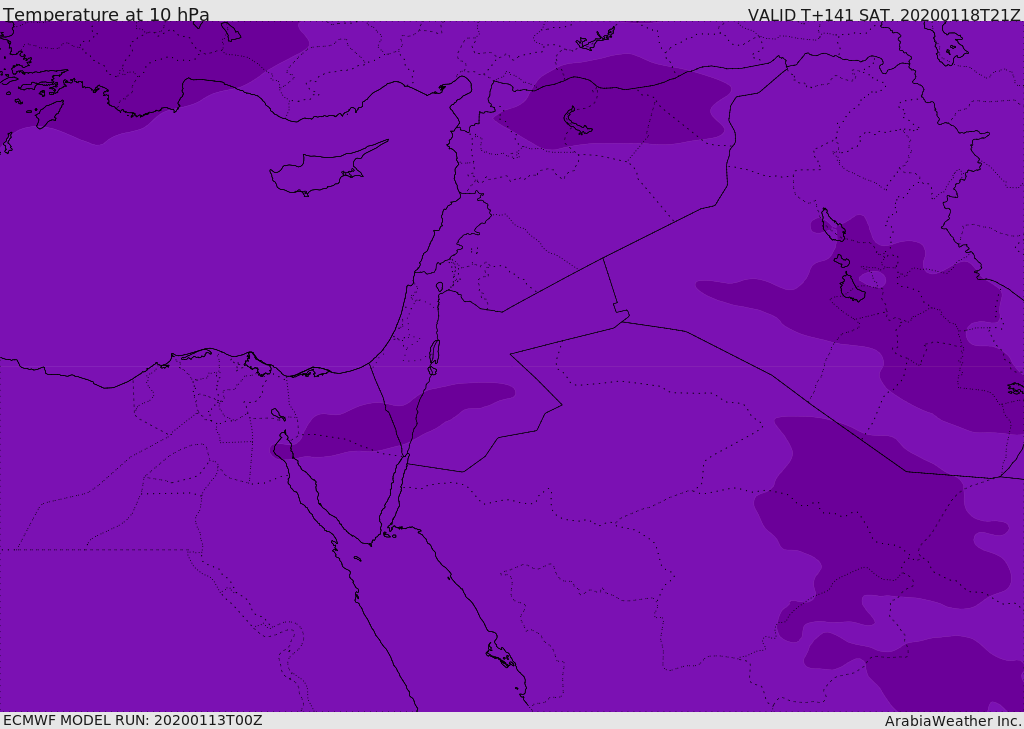The width and height of the screenshot is (1024, 729).
Task: Click the VALID T+141 timestamp label
Action: [884, 14]
